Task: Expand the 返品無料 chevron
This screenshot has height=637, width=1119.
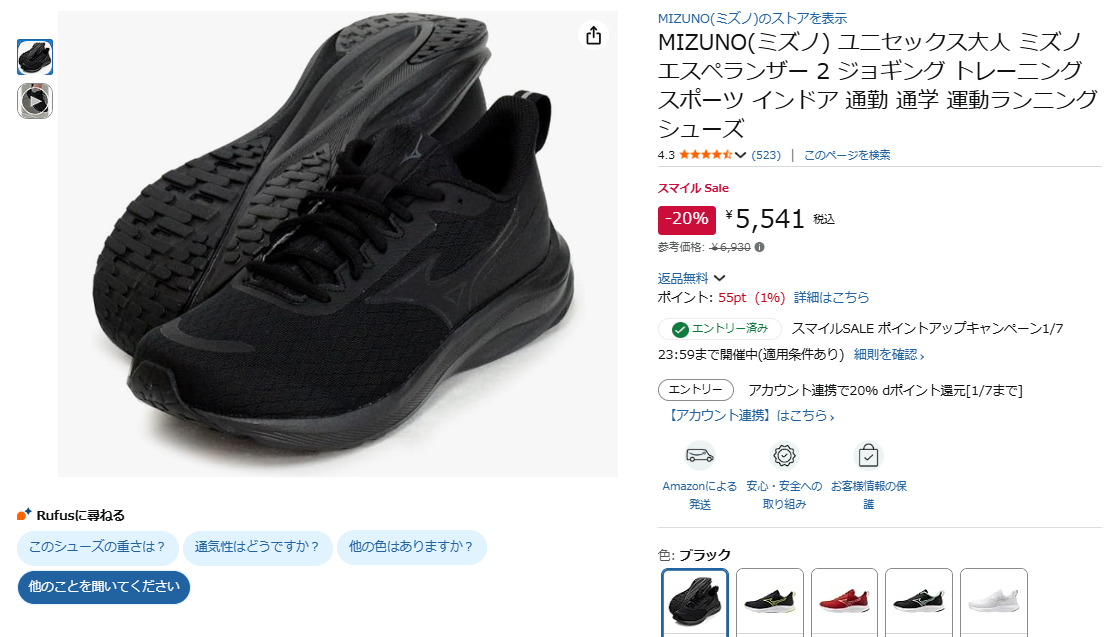Action: (x=719, y=278)
